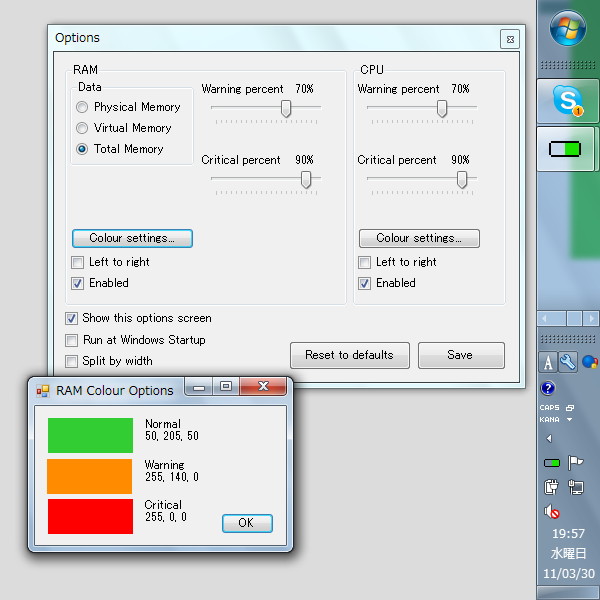Show hidden tray icons arrow
This screenshot has width=600, height=600.
(x=549, y=439)
